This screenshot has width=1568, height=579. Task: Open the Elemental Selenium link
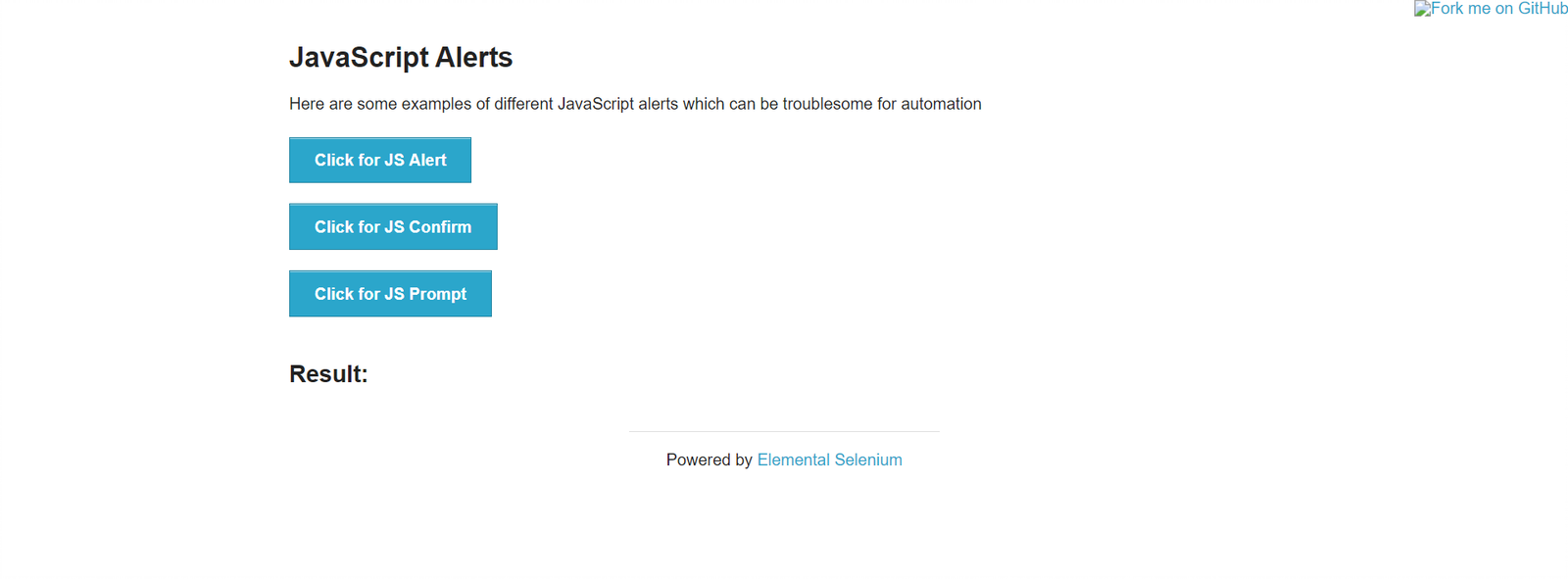click(829, 459)
